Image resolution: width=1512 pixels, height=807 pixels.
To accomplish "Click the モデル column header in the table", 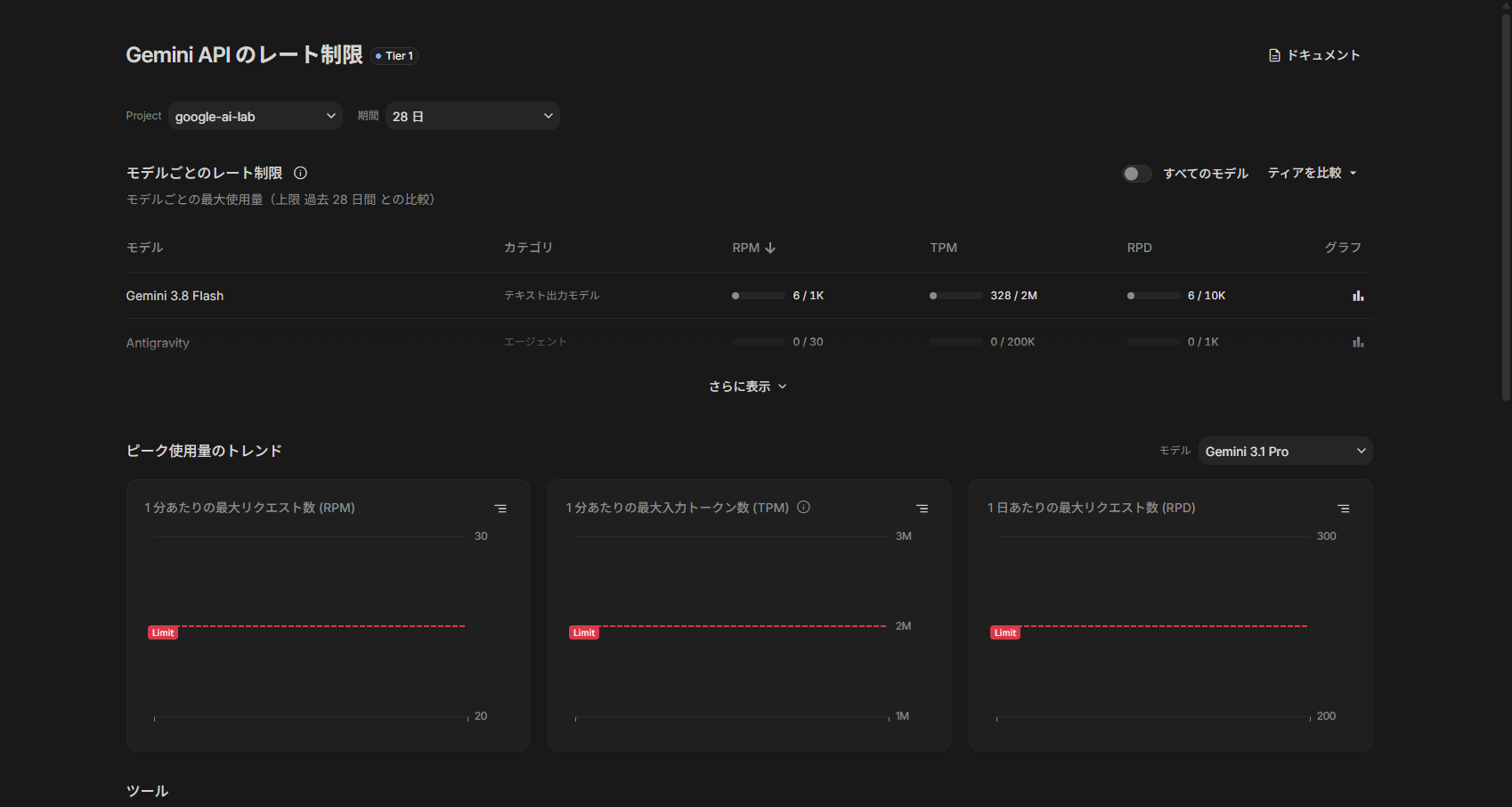I will pos(144,248).
